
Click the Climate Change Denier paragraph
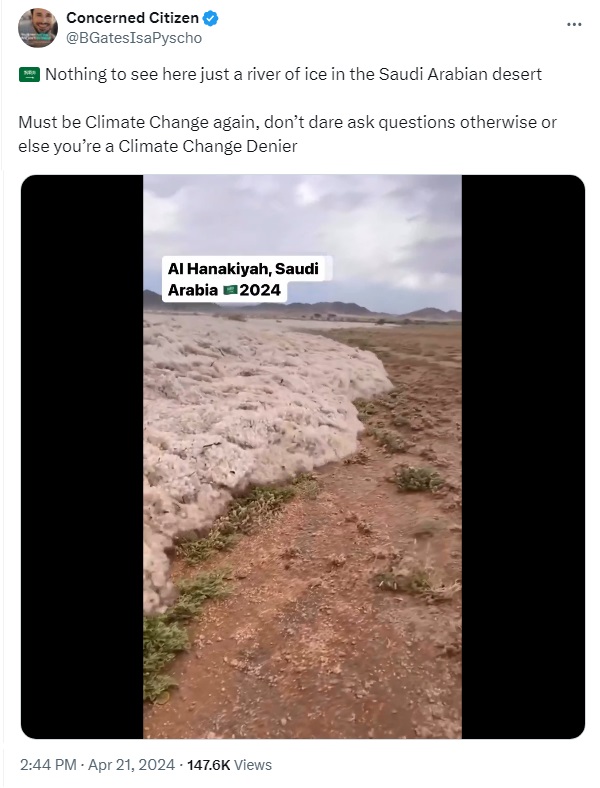click(x=287, y=134)
